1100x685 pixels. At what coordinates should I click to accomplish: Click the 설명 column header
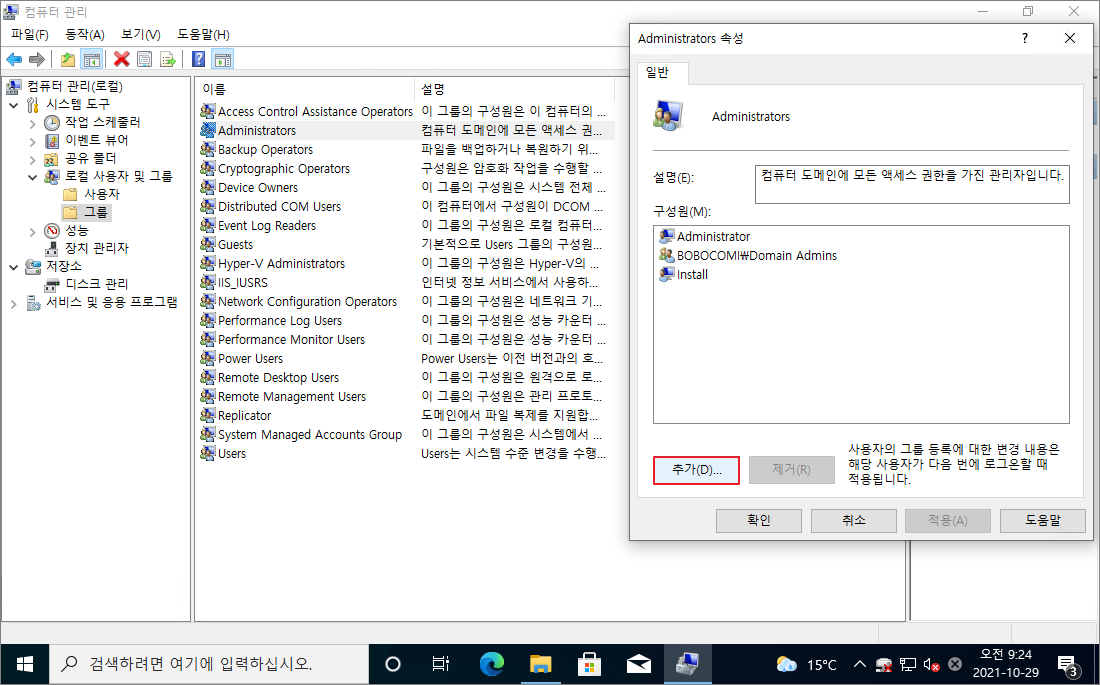pyautogui.click(x=514, y=89)
